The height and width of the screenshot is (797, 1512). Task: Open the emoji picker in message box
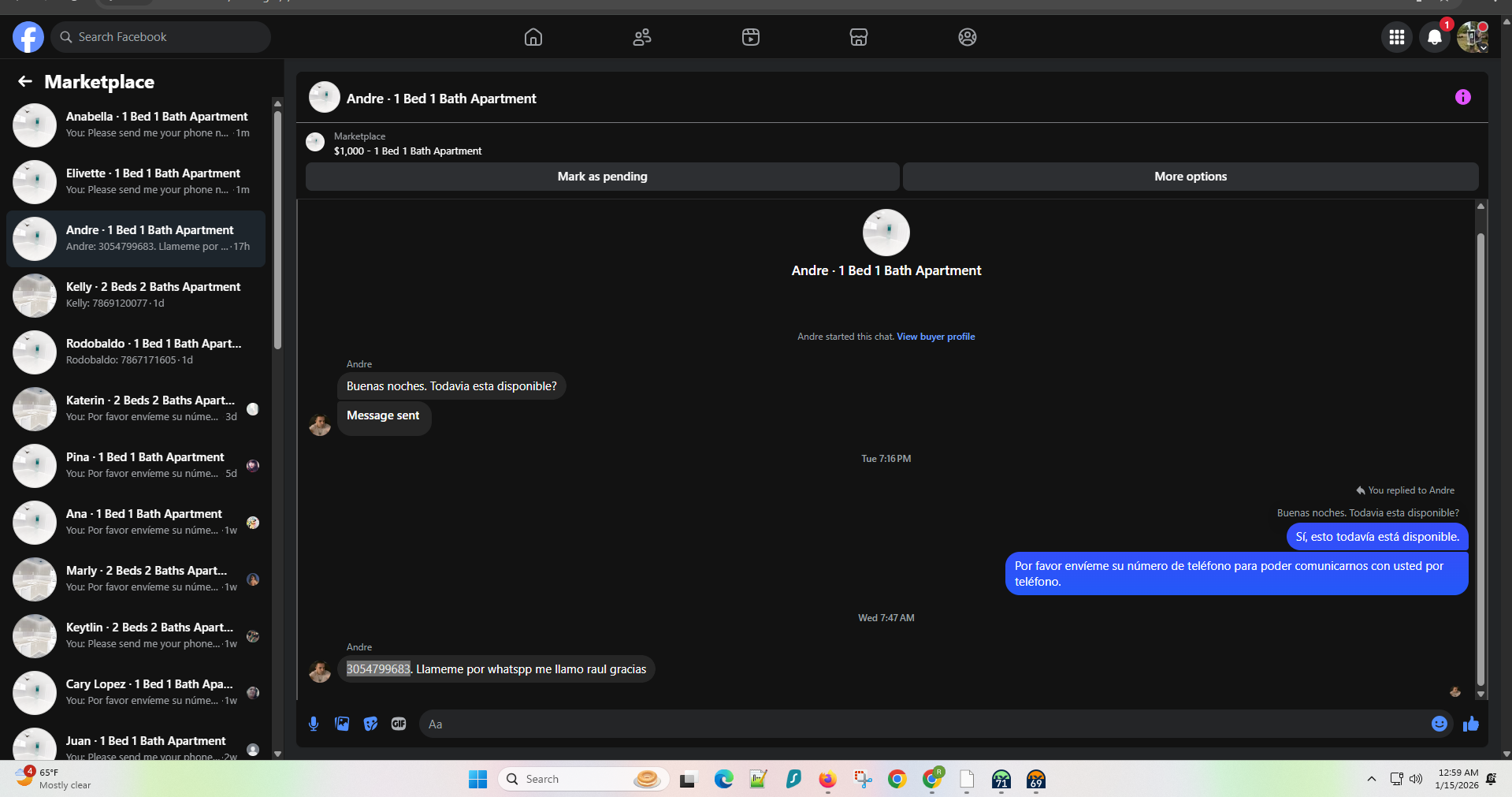pos(1440,724)
